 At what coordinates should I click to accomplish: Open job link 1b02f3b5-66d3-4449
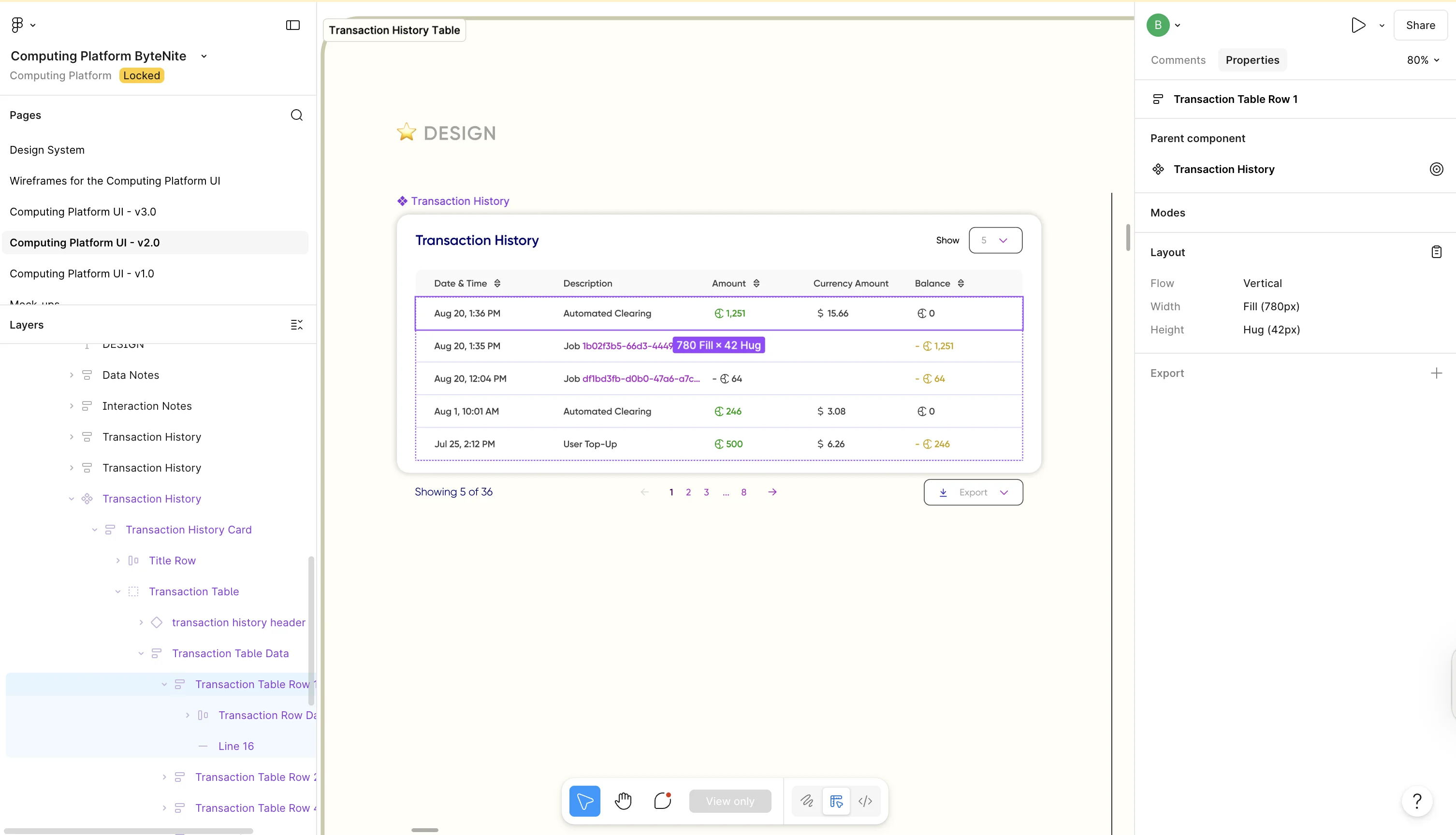click(x=627, y=346)
